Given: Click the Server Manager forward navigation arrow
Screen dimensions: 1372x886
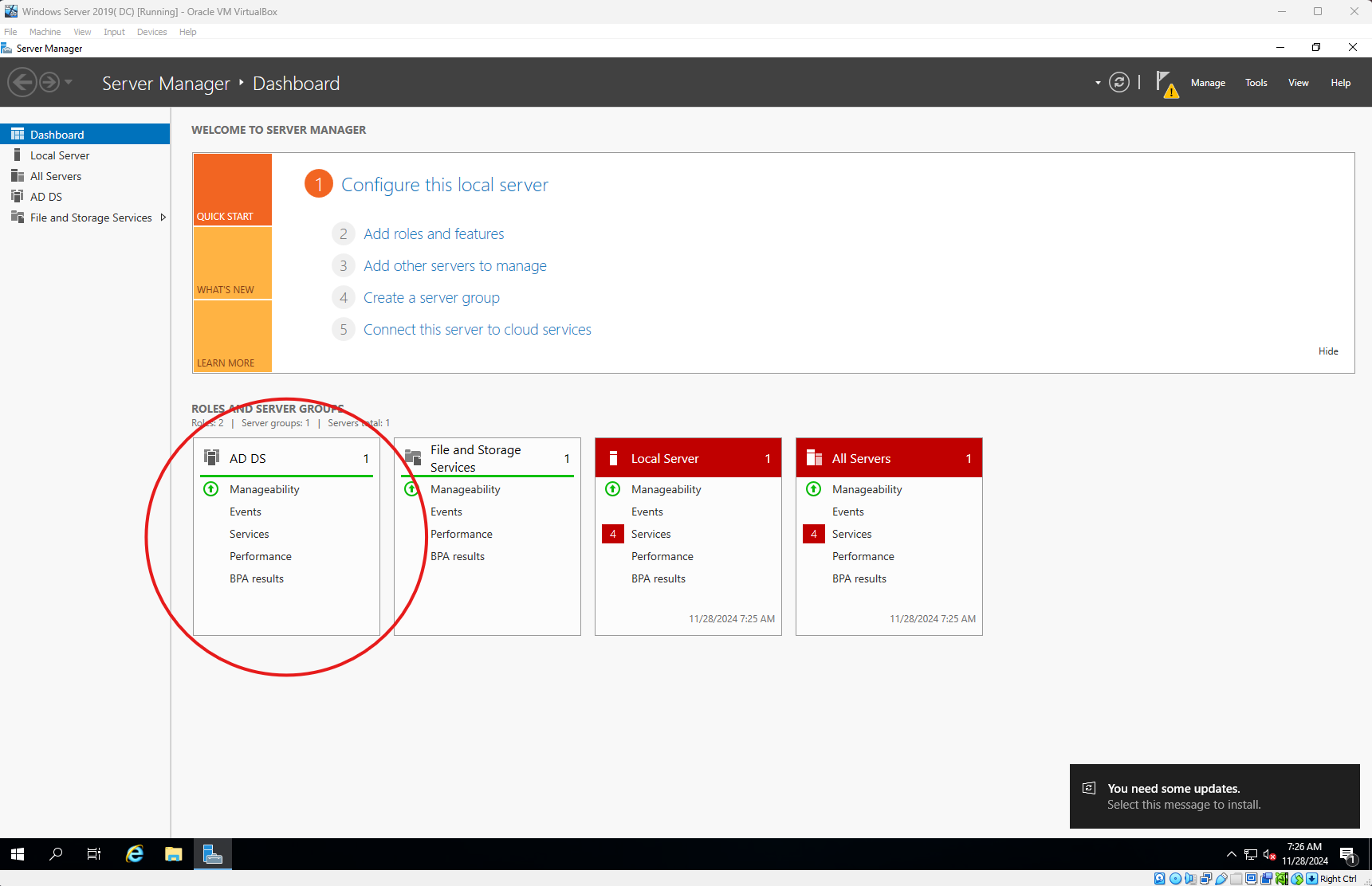Looking at the screenshot, I should click(x=49, y=82).
